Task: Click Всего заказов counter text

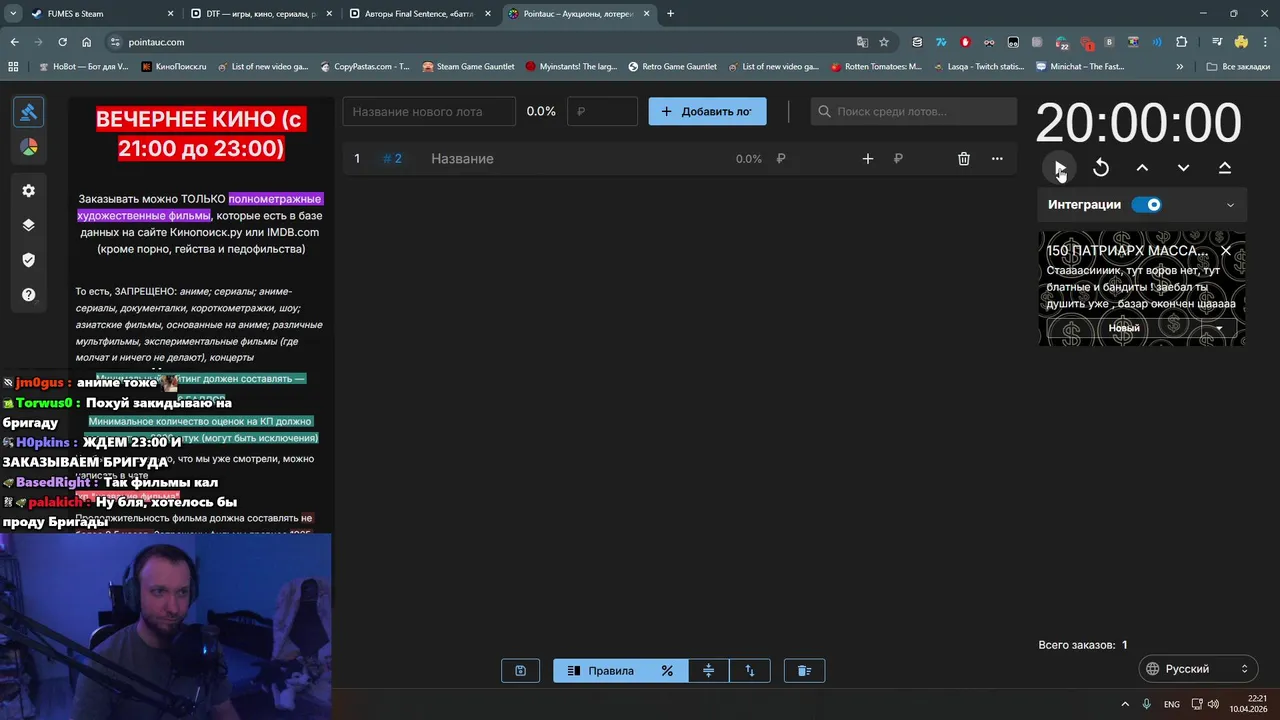Action: tap(1083, 645)
